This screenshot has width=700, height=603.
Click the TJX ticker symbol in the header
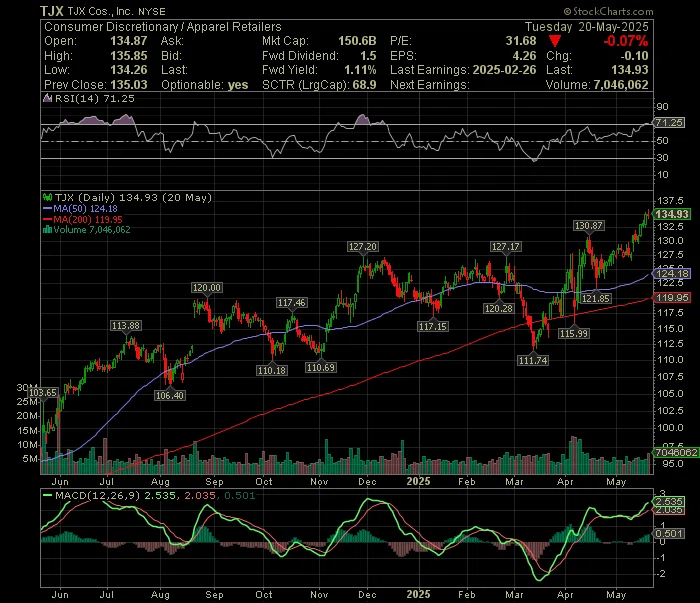(x=52, y=11)
